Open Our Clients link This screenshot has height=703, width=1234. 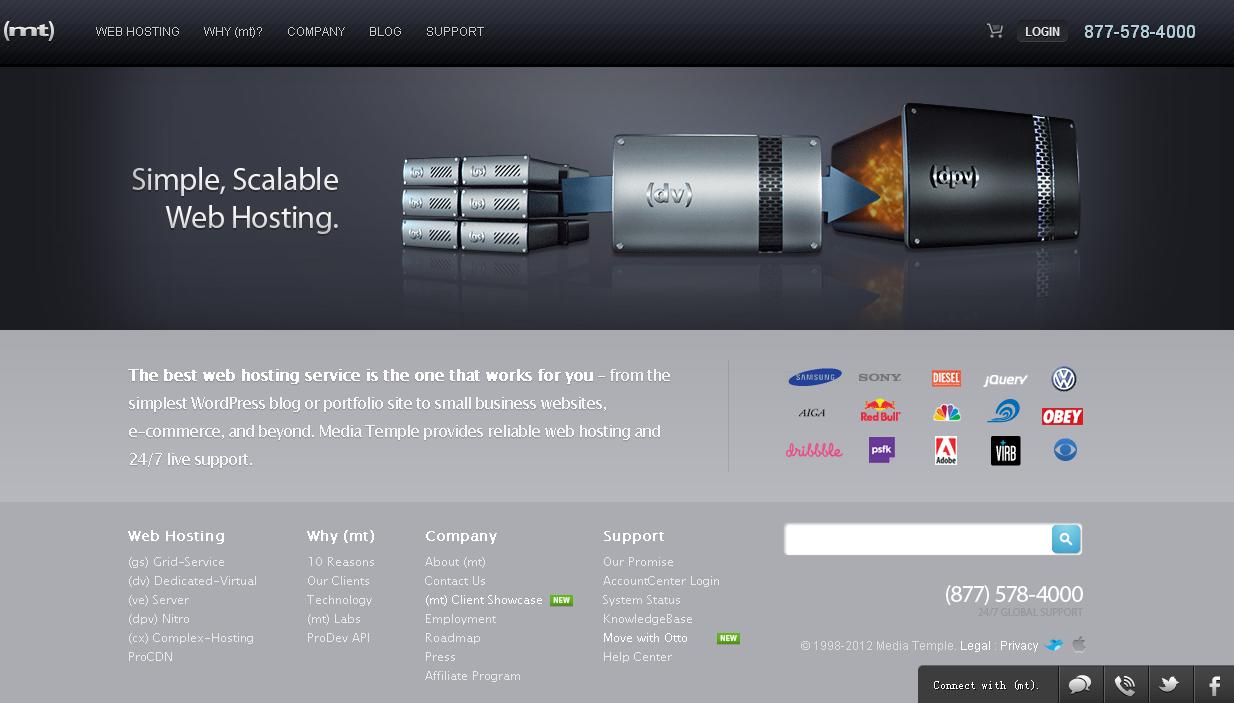pos(338,581)
